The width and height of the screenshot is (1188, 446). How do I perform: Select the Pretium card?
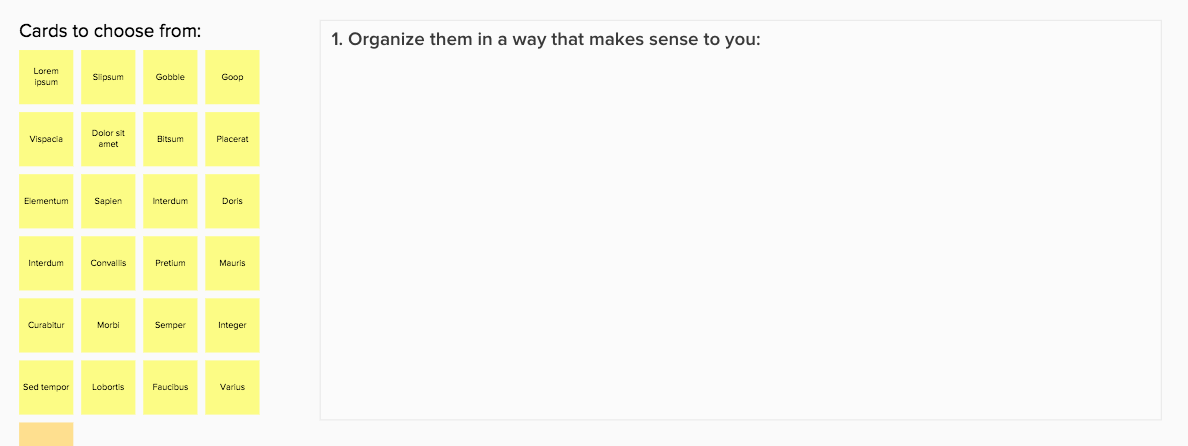[170, 263]
